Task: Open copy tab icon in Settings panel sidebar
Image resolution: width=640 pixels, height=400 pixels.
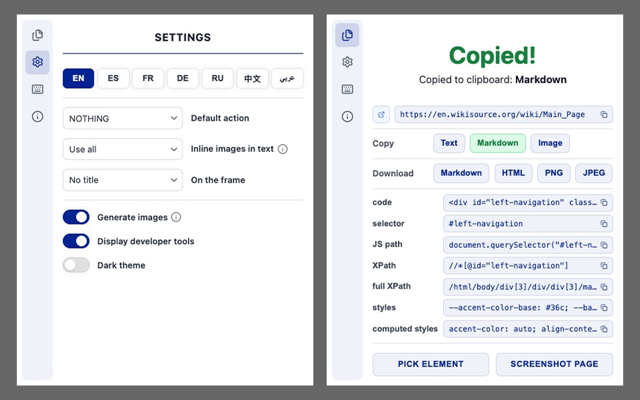Action: (38, 35)
